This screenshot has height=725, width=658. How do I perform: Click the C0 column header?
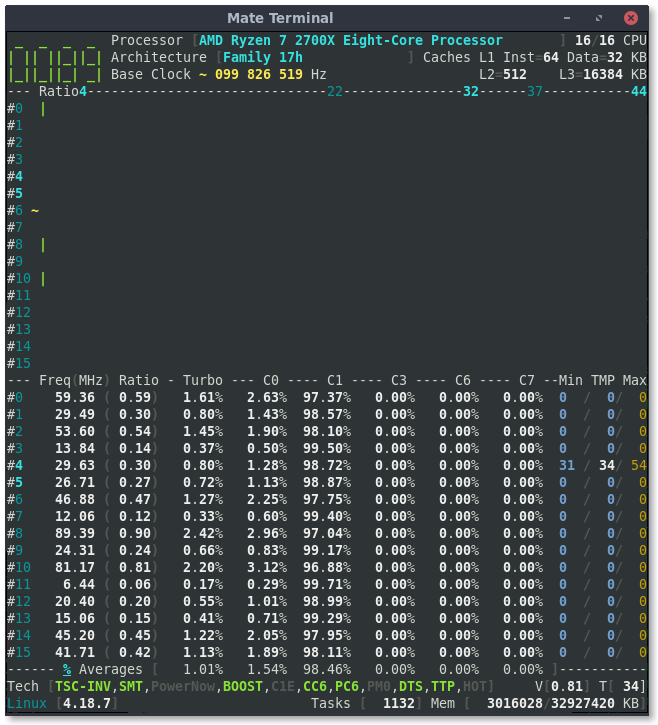(271, 381)
